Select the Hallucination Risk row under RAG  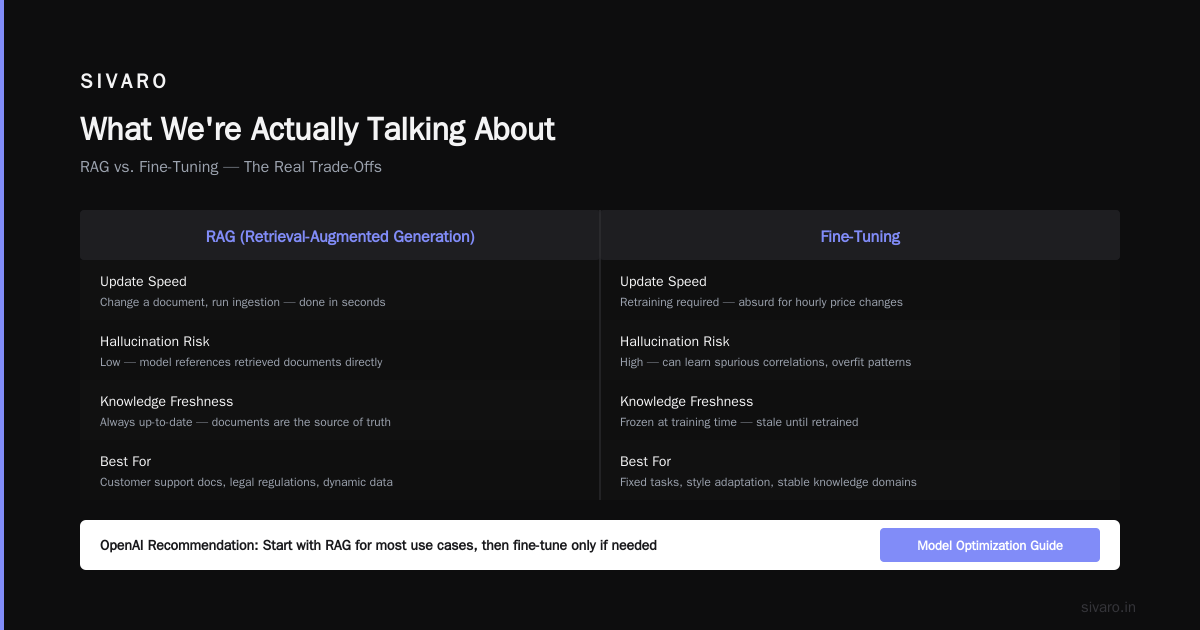[340, 351]
